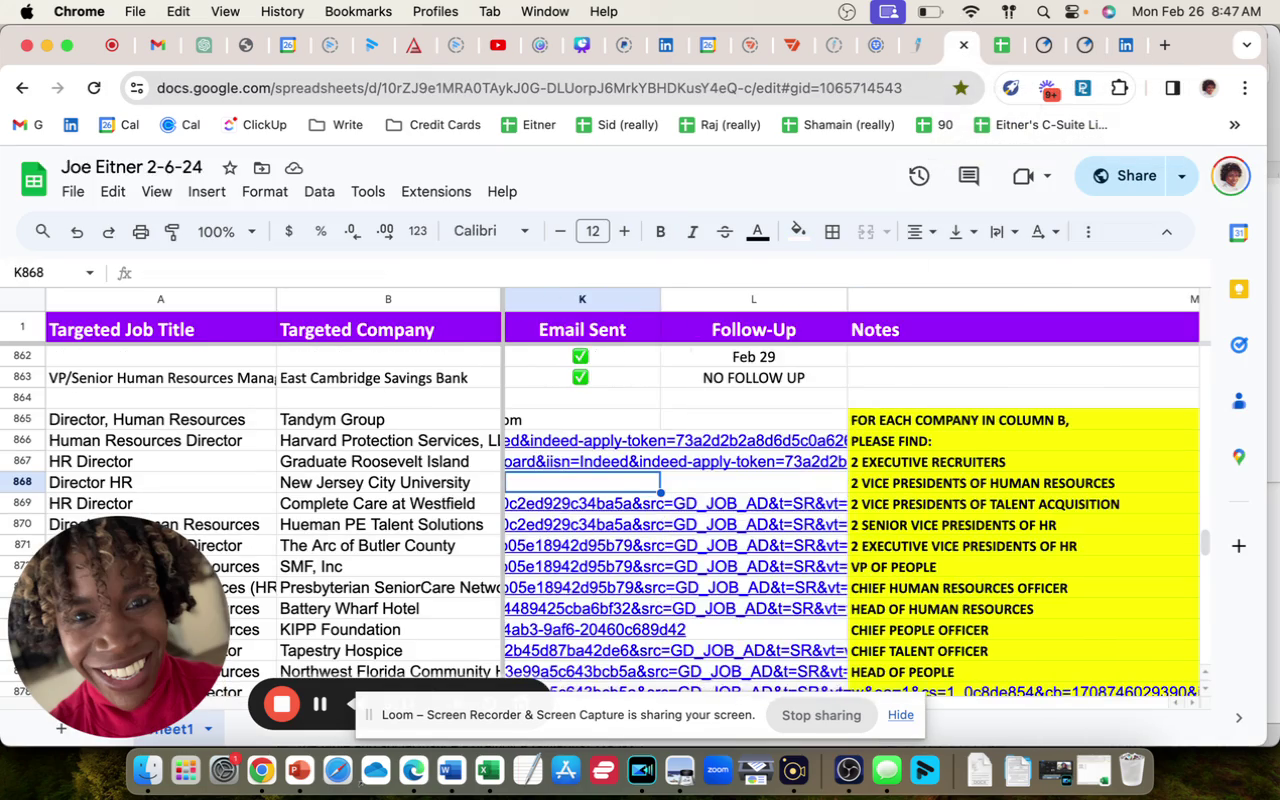
Task: Open Google Keep side panel
Action: tap(1239, 289)
